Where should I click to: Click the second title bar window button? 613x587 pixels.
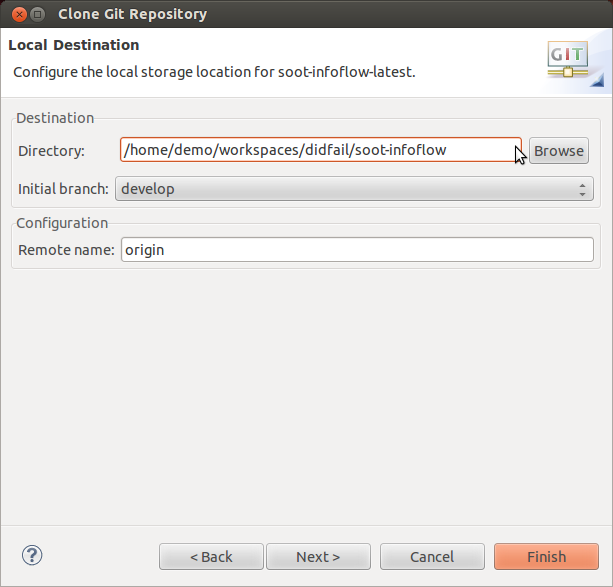tap(36, 14)
